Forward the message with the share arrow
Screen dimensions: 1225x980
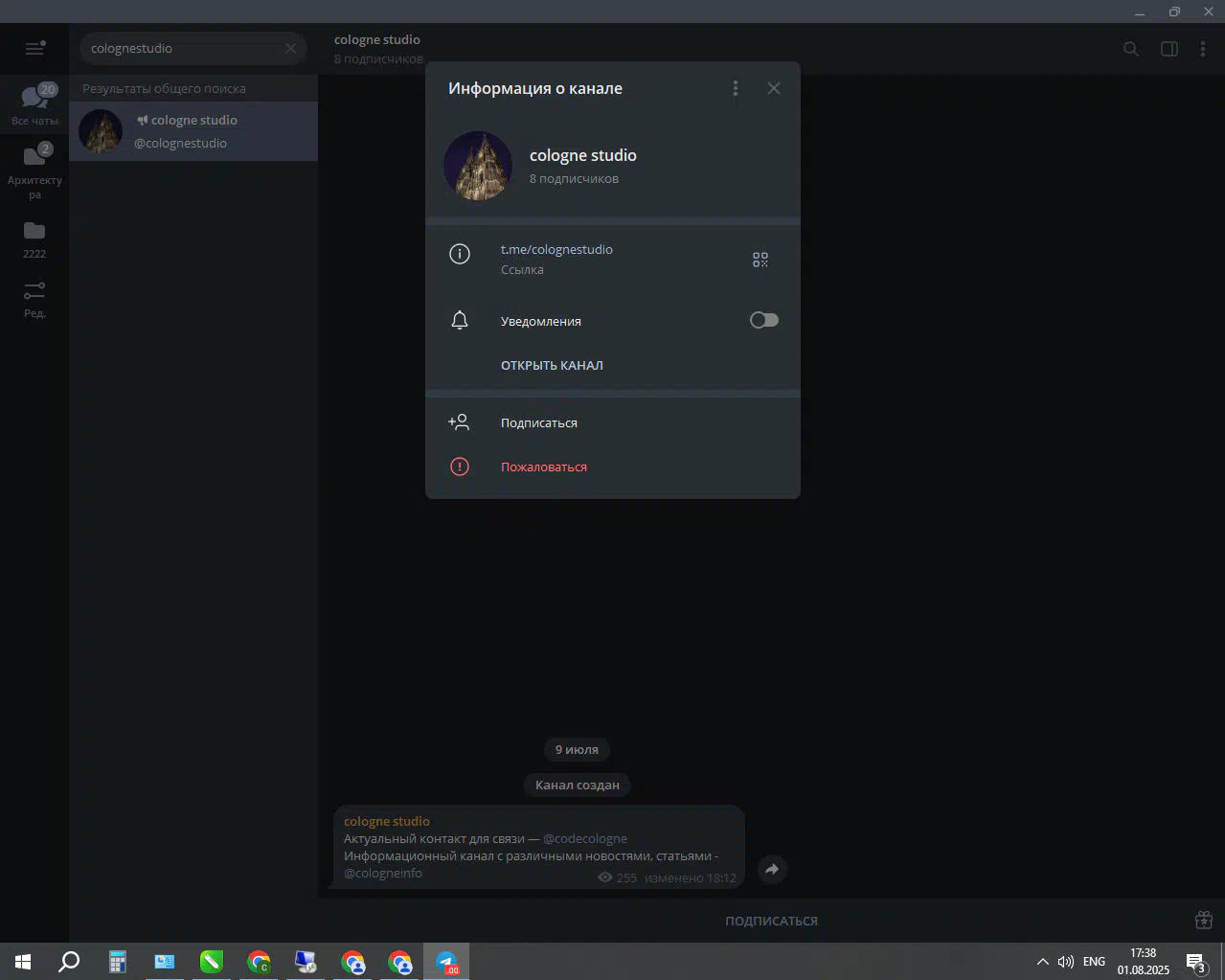click(772, 869)
